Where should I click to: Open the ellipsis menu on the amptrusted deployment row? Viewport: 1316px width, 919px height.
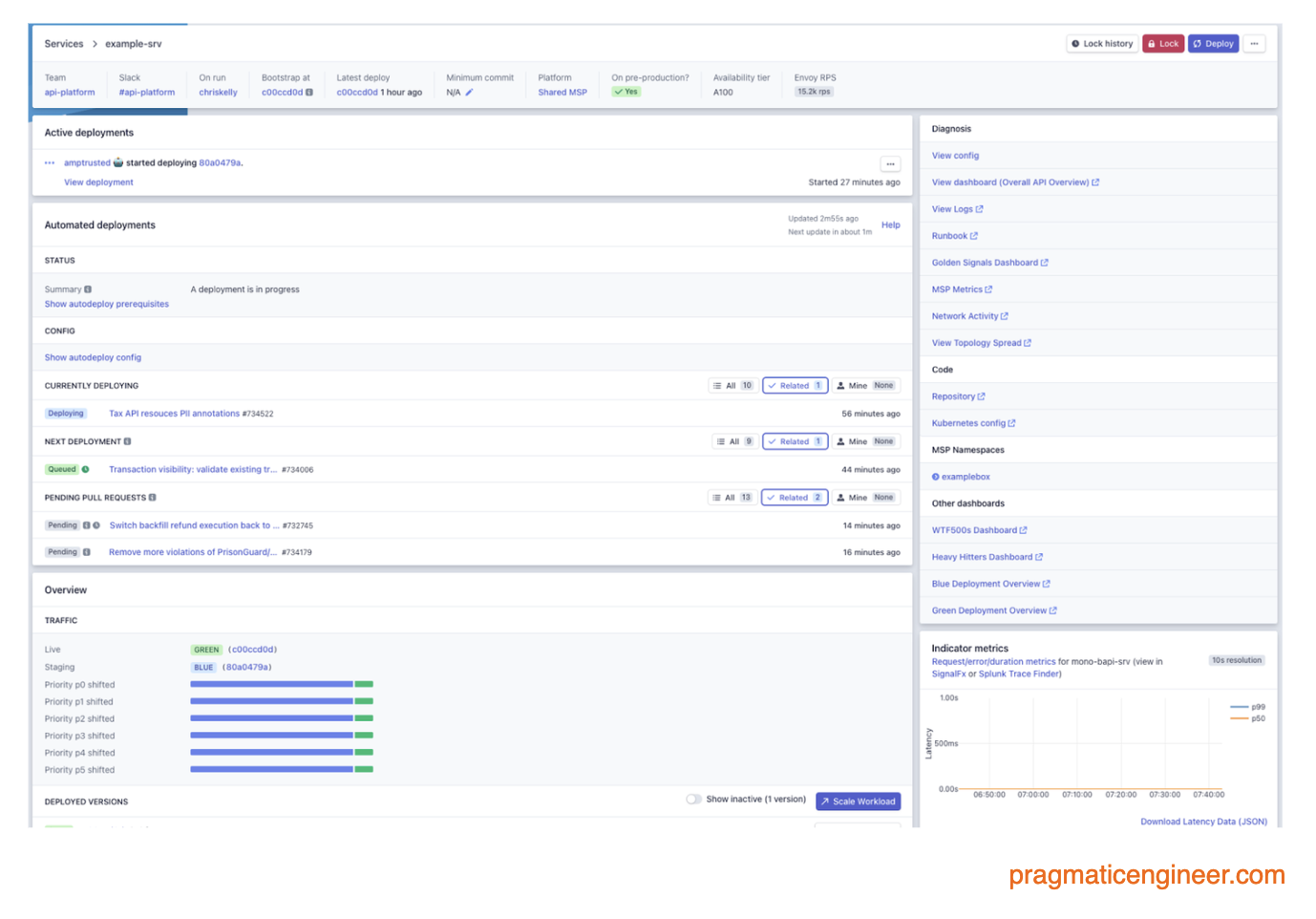tap(889, 163)
